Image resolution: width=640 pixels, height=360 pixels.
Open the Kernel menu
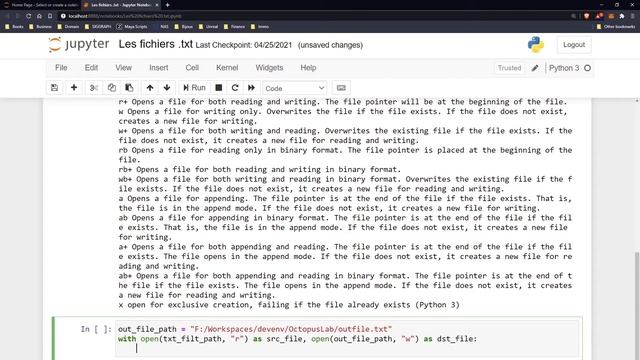click(227, 68)
